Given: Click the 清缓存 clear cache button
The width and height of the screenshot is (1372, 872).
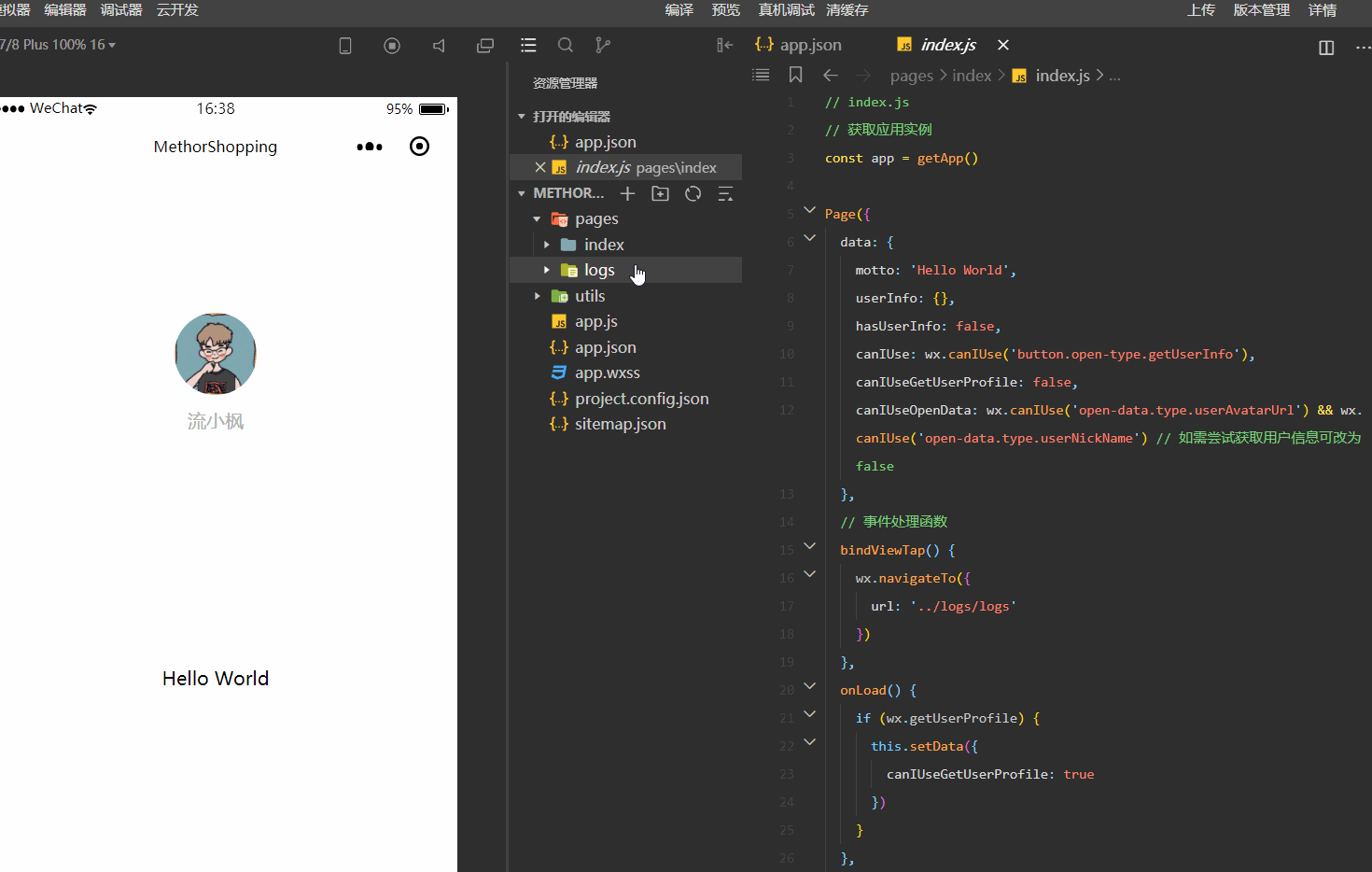Looking at the screenshot, I should coord(847,10).
